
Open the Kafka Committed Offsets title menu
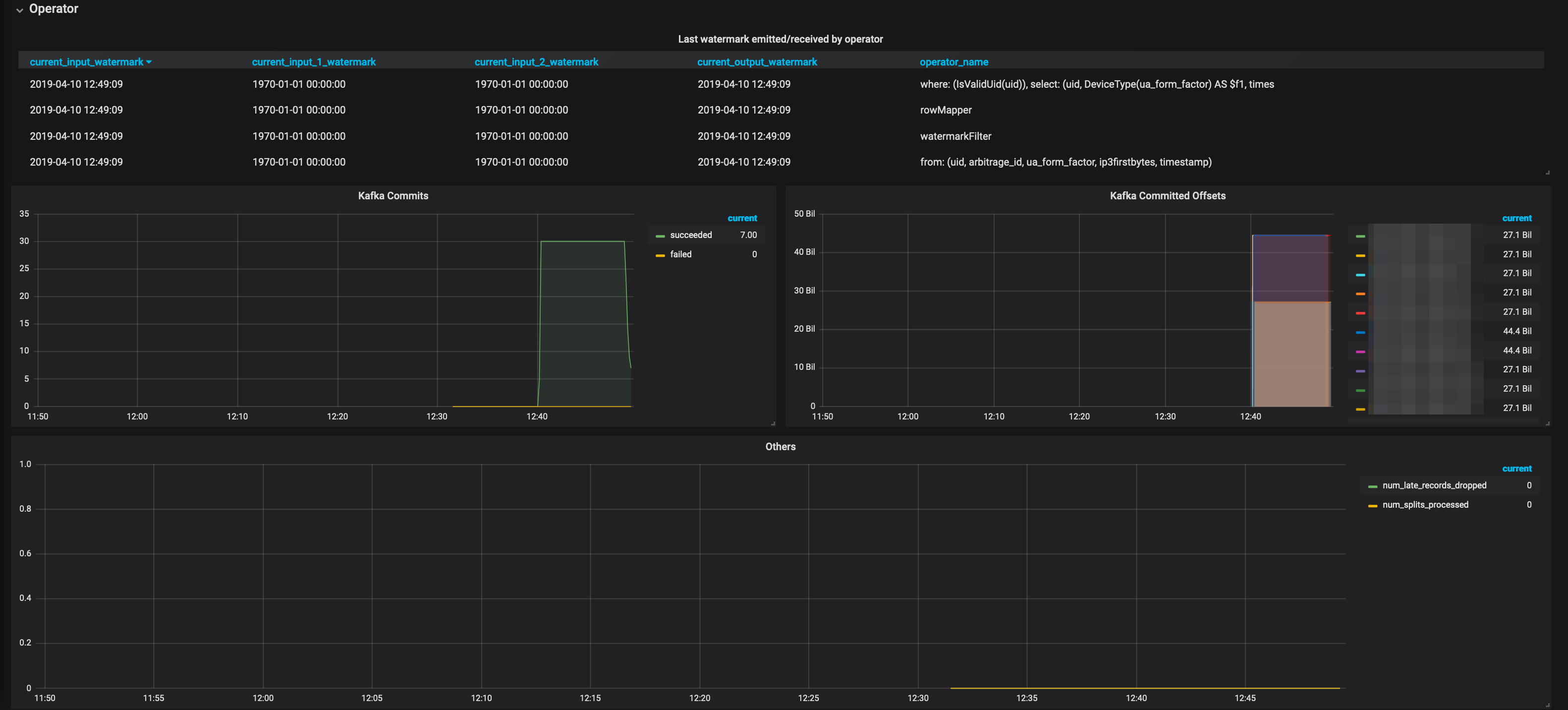tap(1167, 195)
